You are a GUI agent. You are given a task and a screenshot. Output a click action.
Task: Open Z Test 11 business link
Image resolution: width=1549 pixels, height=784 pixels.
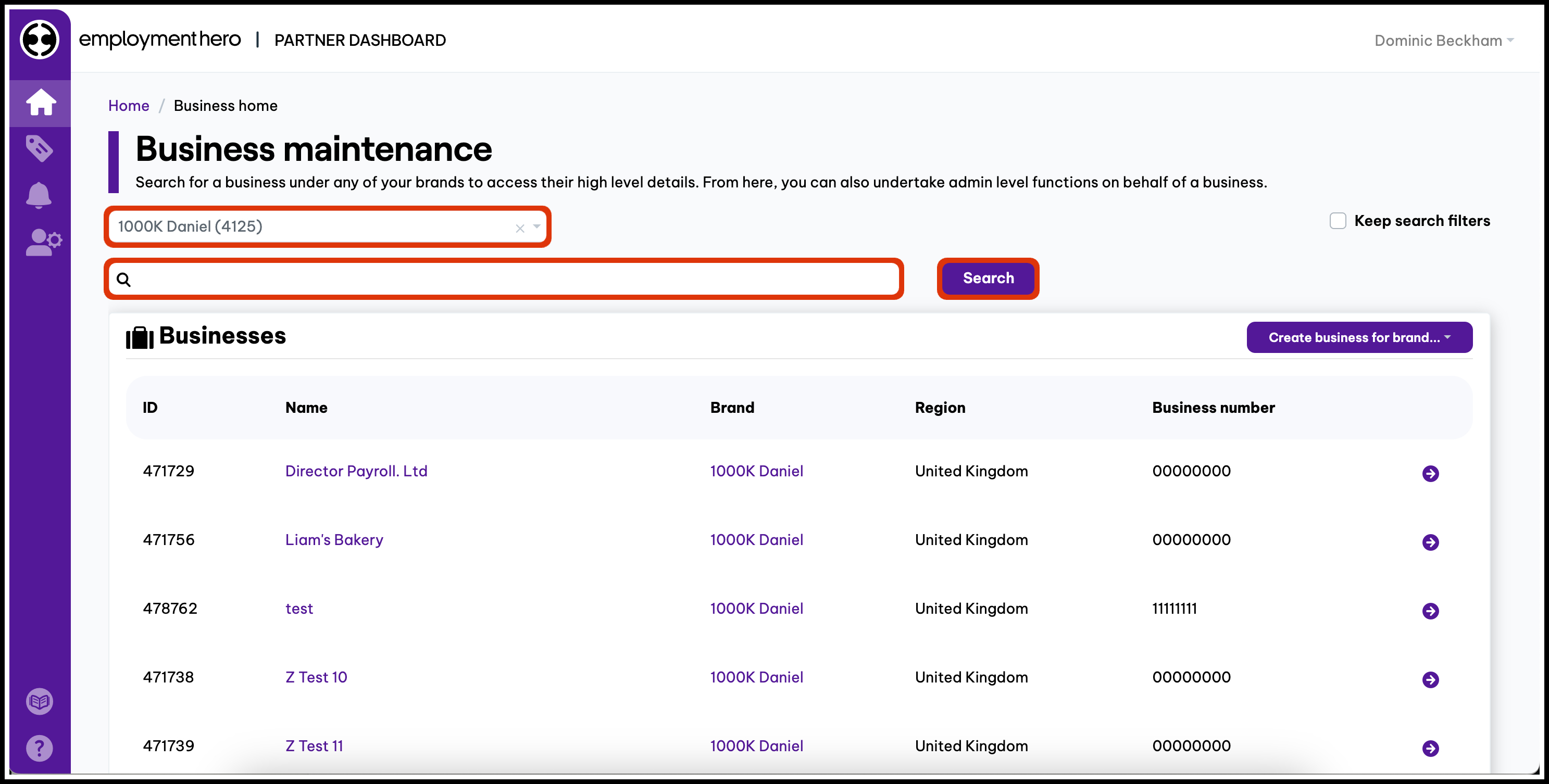[x=314, y=745]
